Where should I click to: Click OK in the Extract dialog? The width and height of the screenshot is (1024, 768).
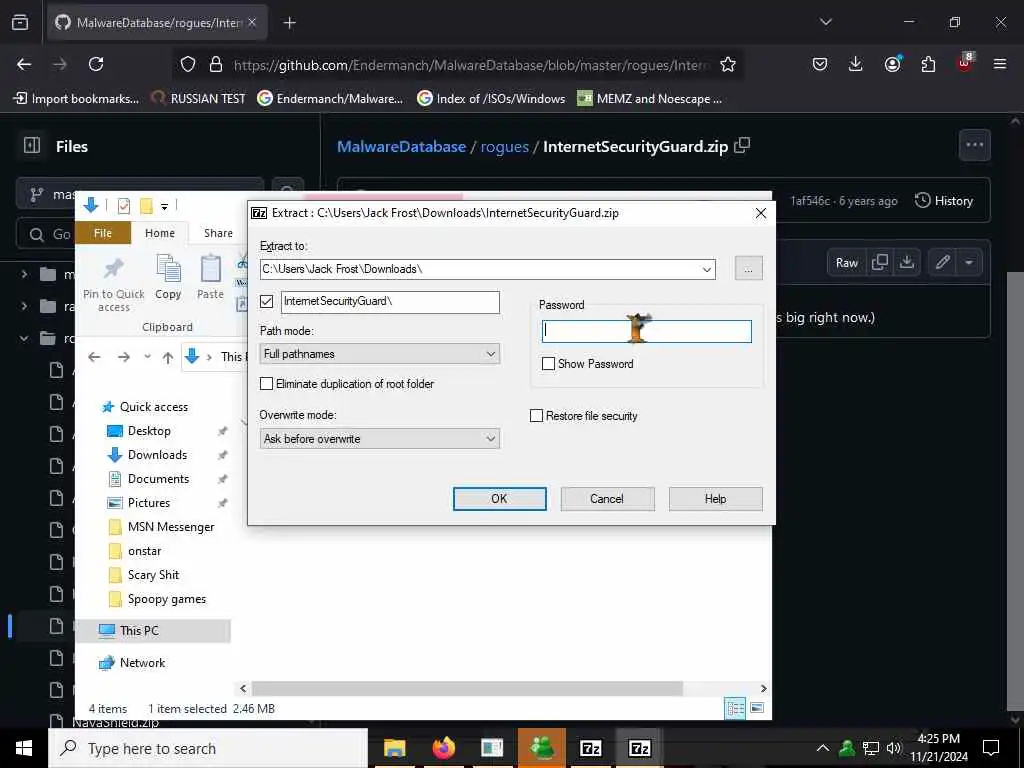click(x=500, y=498)
